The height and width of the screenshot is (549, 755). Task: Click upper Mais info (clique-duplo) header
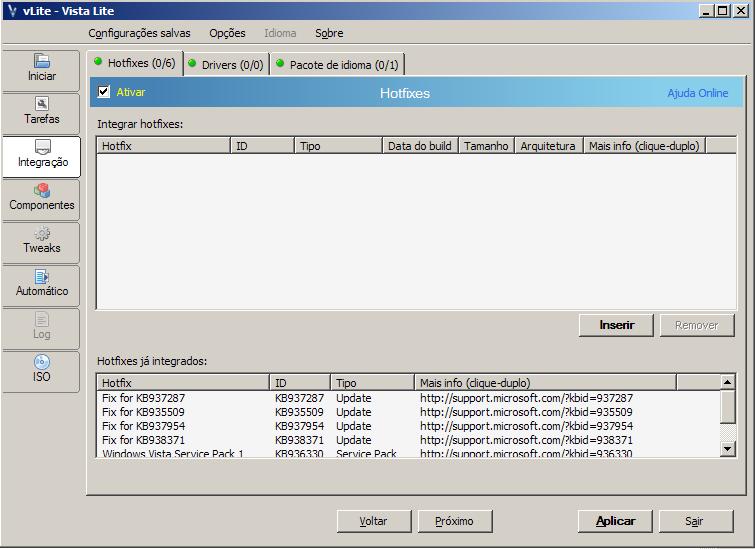tap(644, 146)
